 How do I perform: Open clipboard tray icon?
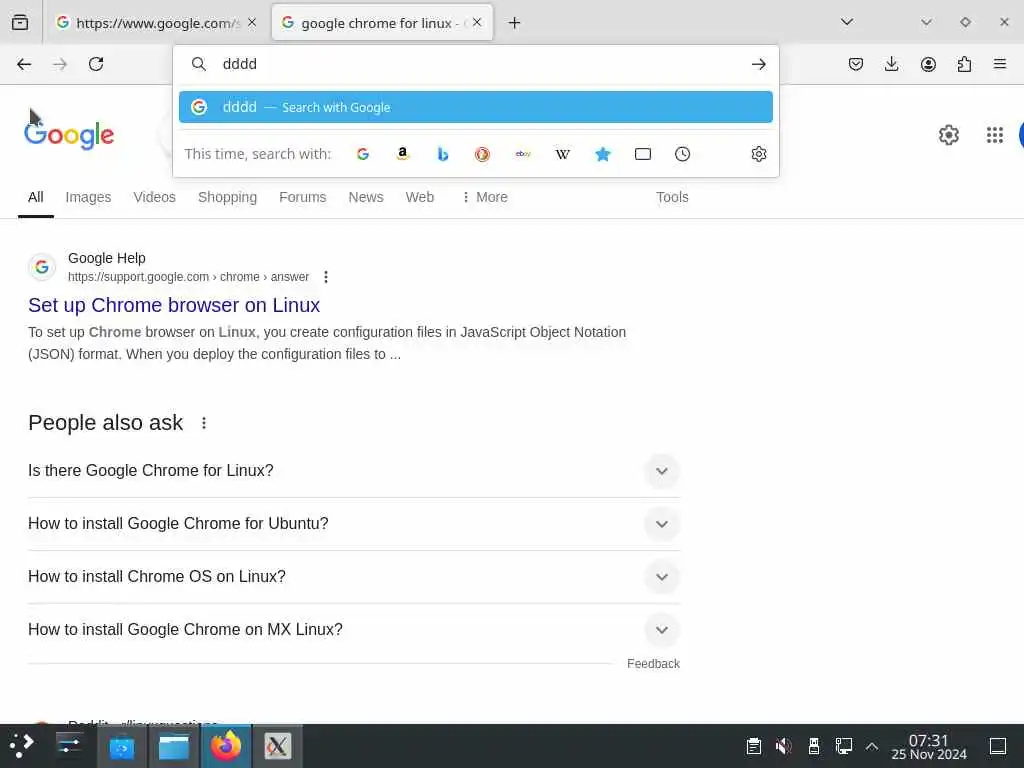pyautogui.click(x=754, y=746)
